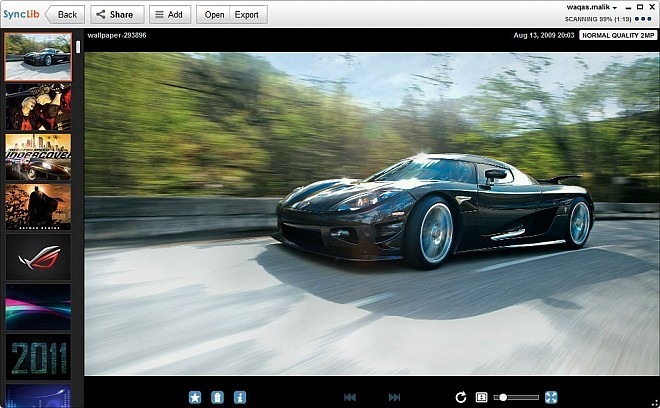Screen dimensions: 660x408
Task: Click the Open button
Action: (214, 15)
